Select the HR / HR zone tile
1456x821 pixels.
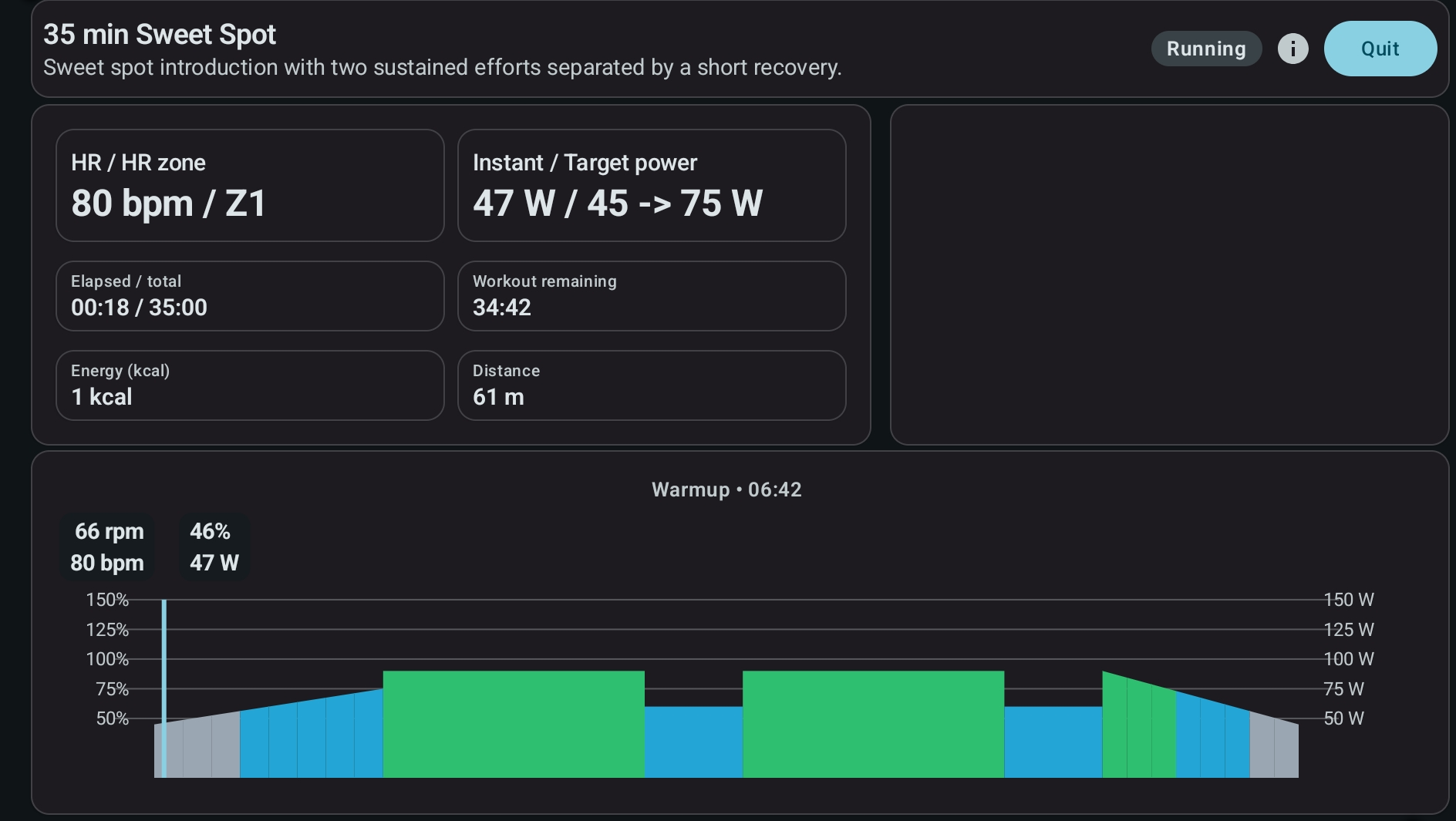coord(250,185)
